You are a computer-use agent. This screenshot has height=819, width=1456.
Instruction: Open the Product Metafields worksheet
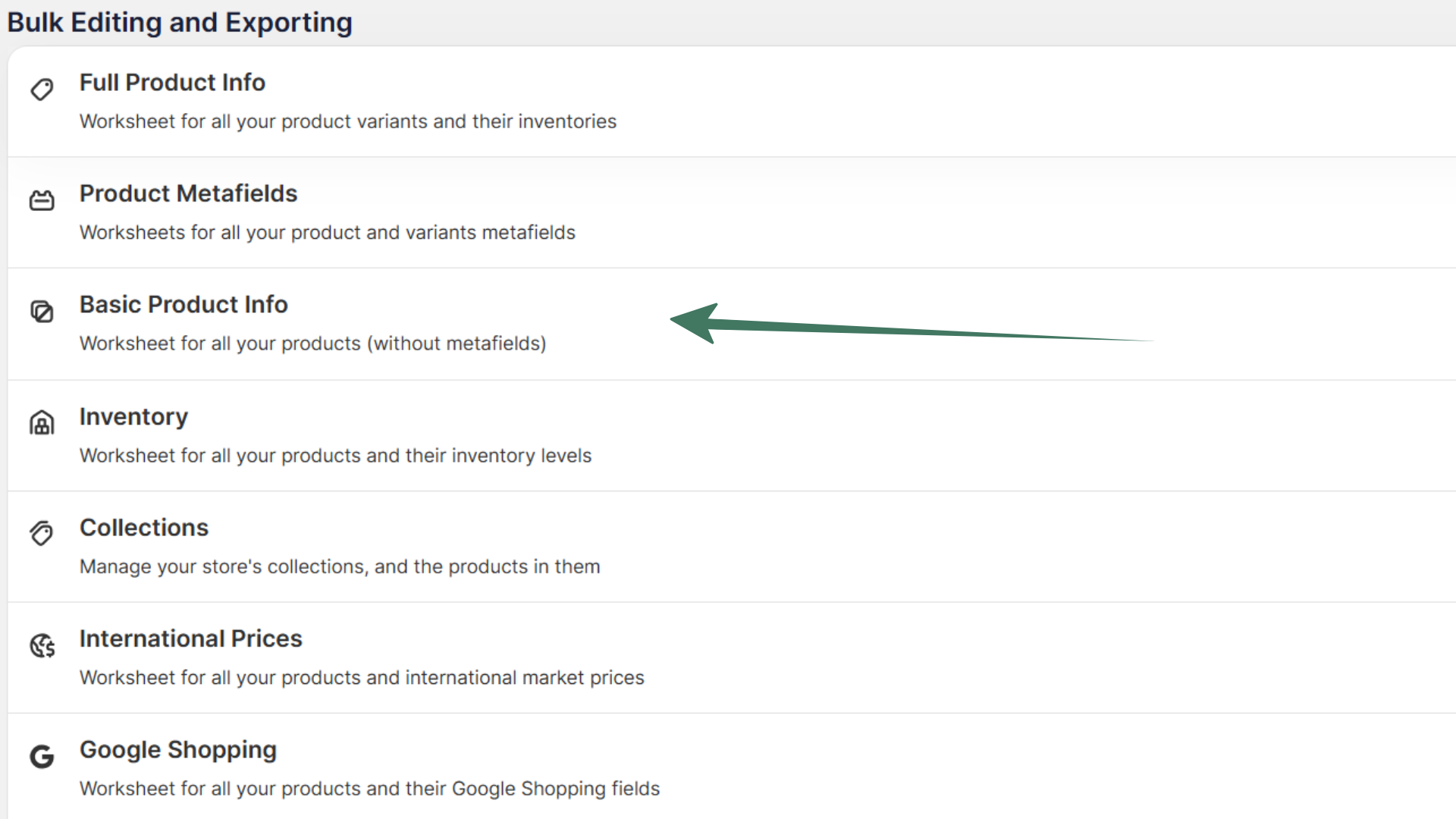[188, 193]
